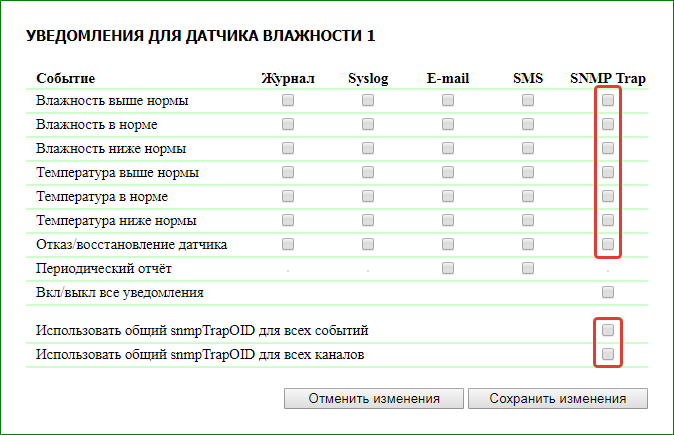Check SNMP Trap for Отказ/восстановление датчика
Viewport: 674px width, 435px height.
click(608, 244)
